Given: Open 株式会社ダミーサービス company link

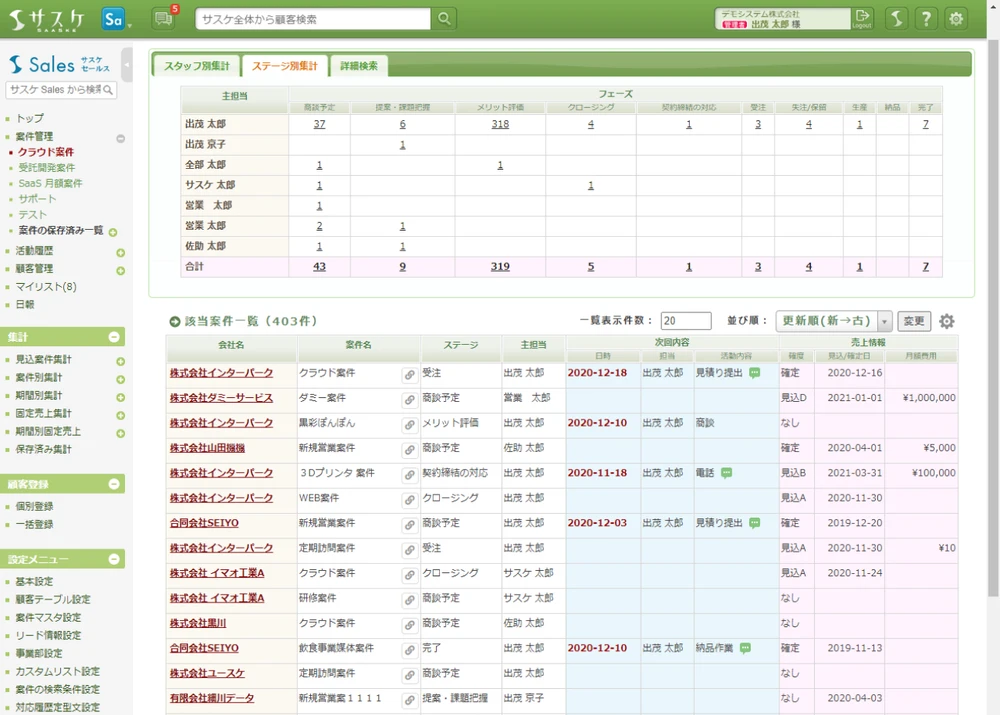Looking at the screenshot, I should tap(221, 398).
